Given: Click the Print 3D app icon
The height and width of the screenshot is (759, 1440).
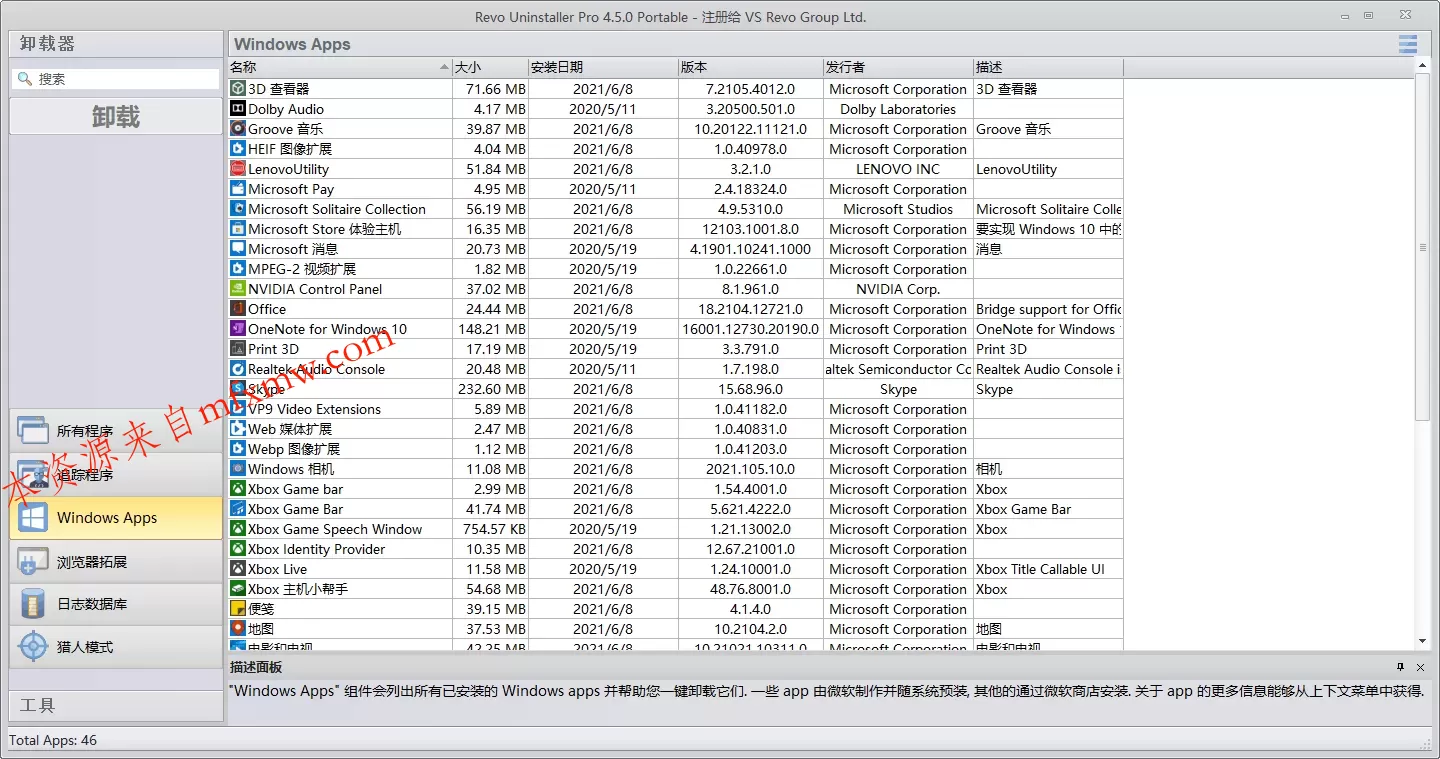Looking at the screenshot, I should click(x=238, y=349).
